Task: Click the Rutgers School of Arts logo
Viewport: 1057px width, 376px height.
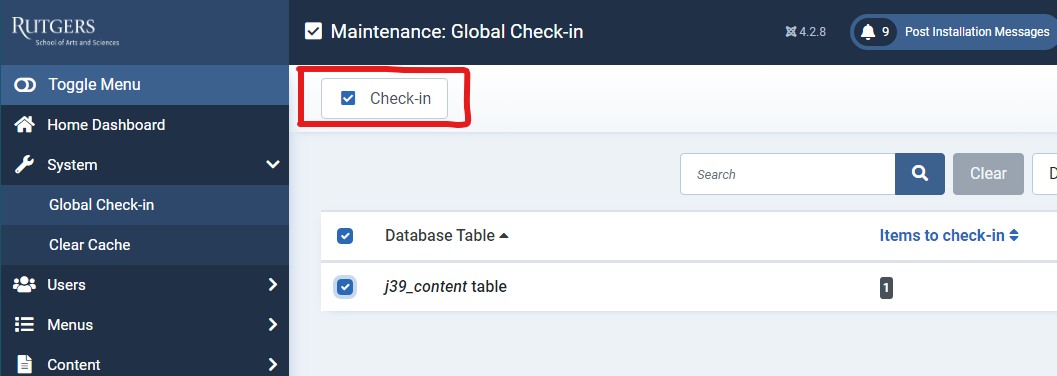Action: click(65, 32)
